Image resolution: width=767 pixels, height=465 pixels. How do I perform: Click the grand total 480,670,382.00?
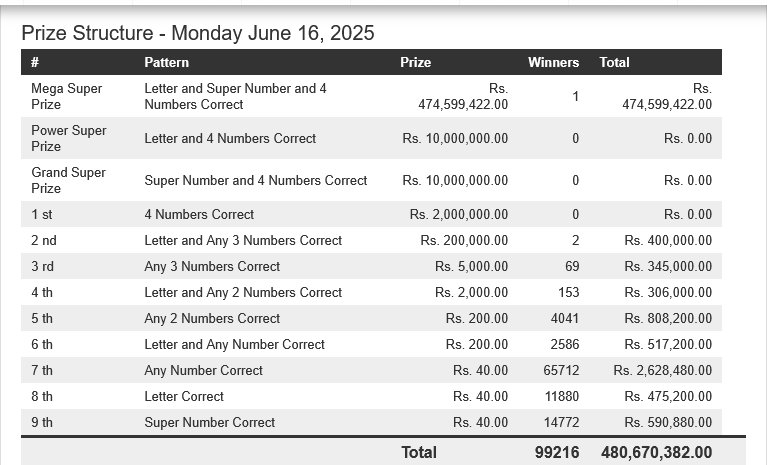click(656, 452)
